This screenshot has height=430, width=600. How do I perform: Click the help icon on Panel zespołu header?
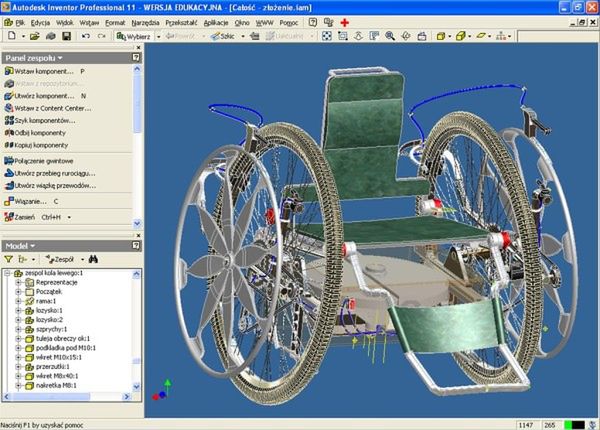pyautogui.click(x=136, y=57)
